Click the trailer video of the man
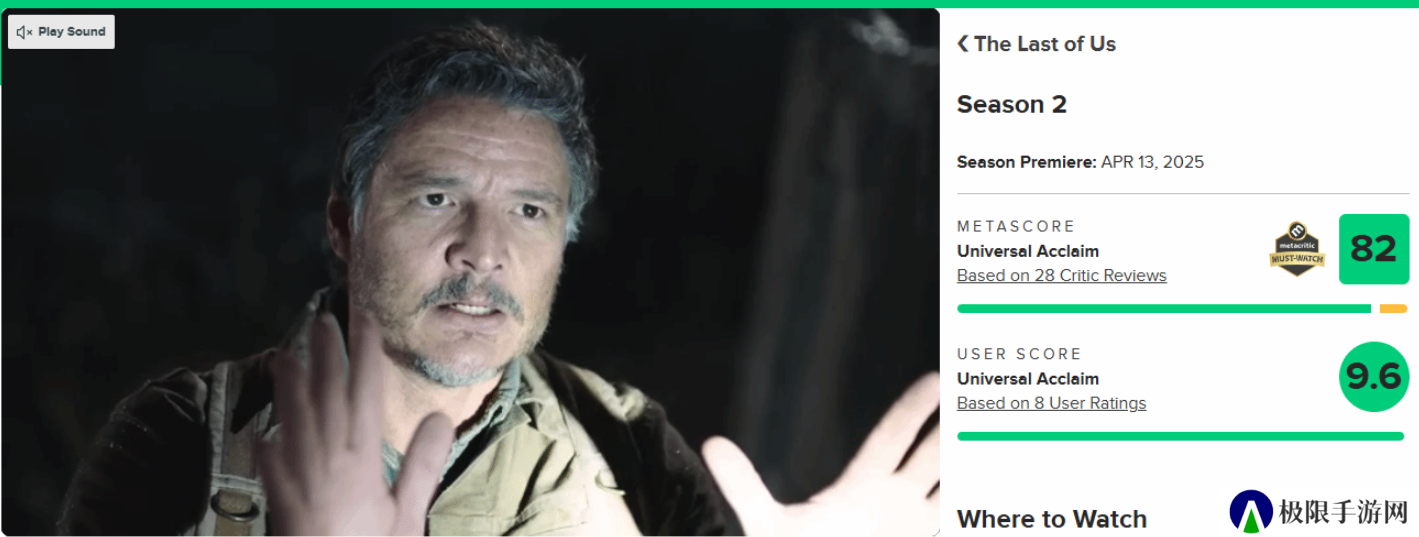The height and width of the screenshot is (537, 1419). click(x=470, y=272)
